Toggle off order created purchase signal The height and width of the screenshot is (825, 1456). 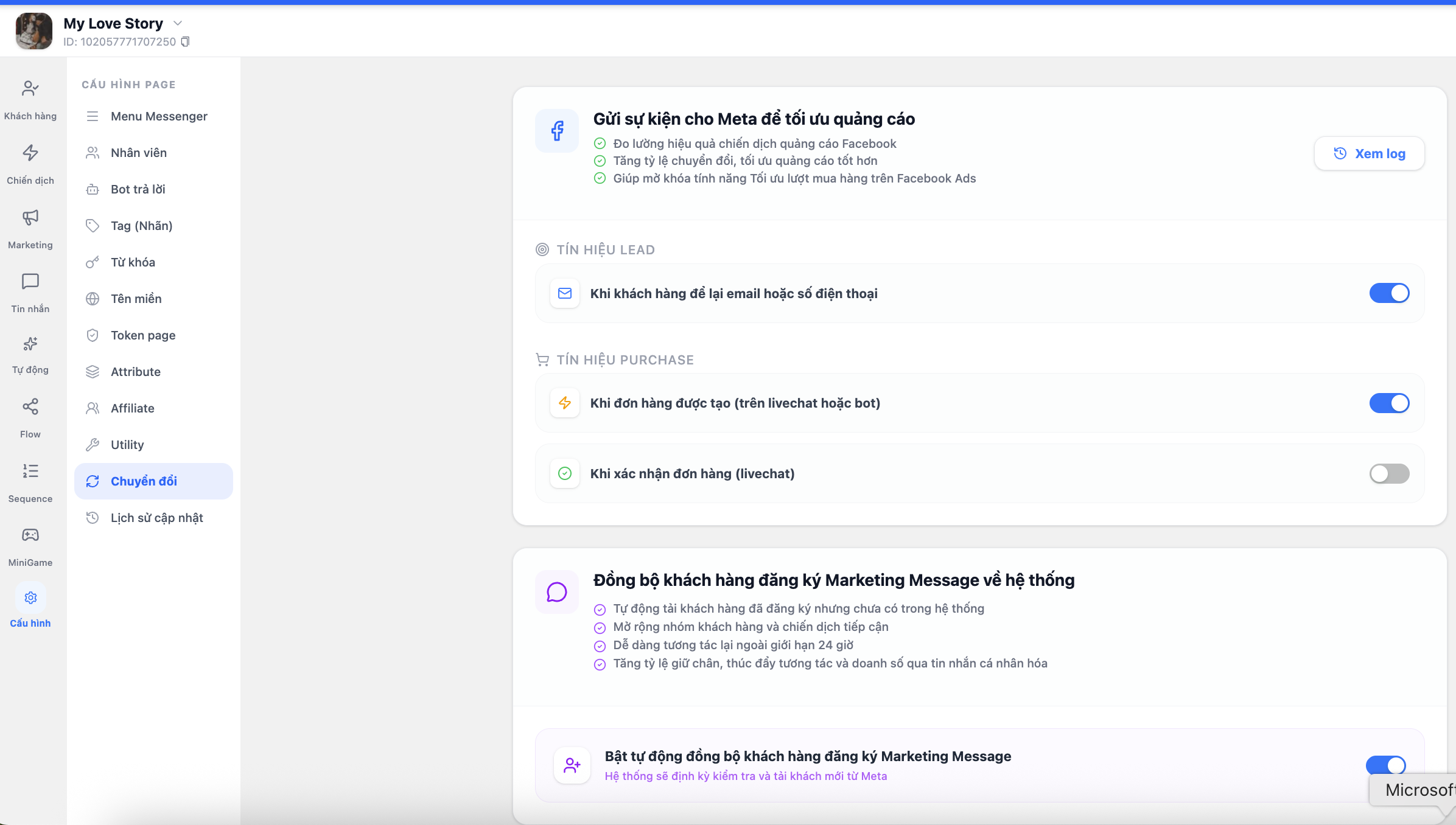coord(1388,403)
